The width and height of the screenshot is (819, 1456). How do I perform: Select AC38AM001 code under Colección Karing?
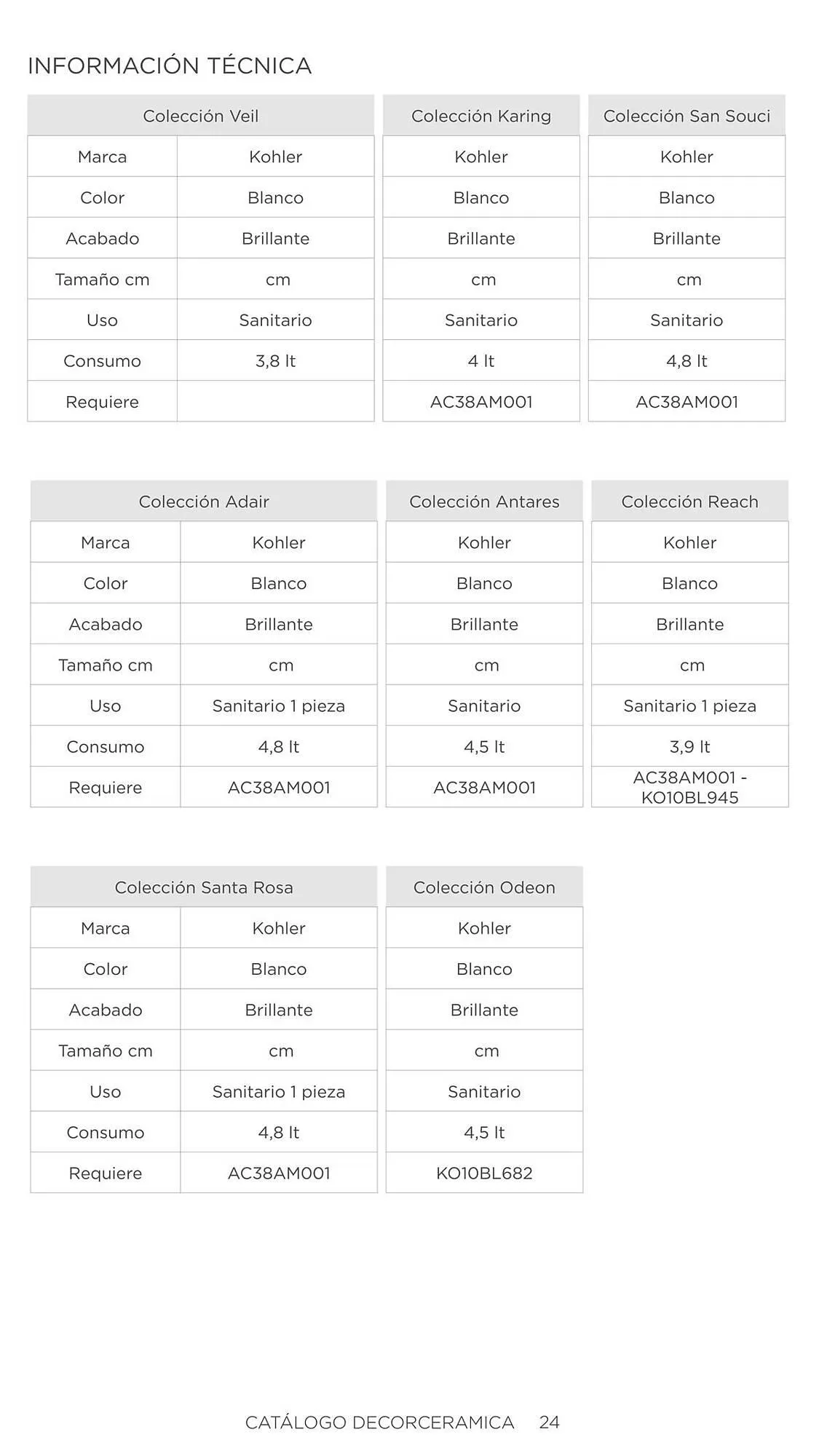481,402
